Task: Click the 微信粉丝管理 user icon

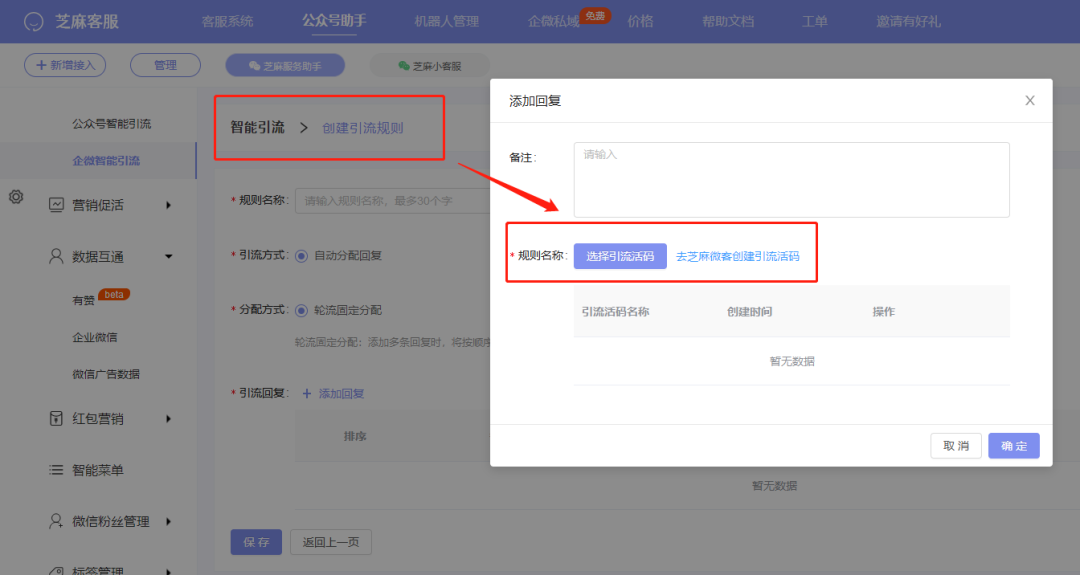Action: pos(56,521)
